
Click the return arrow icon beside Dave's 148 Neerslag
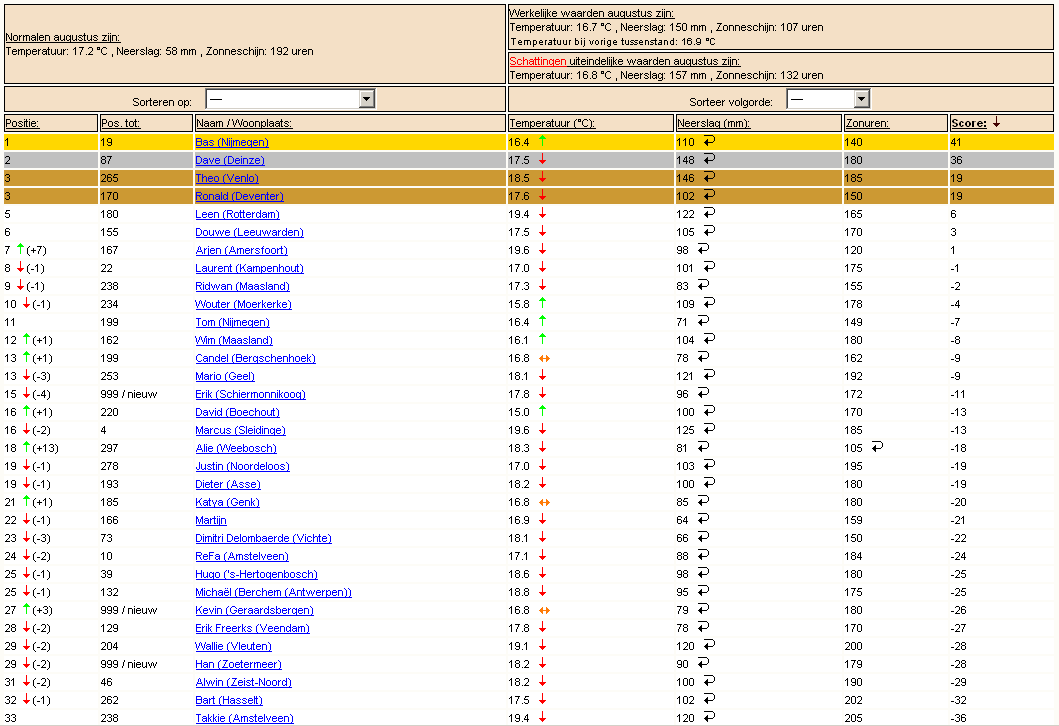[709, 159]
